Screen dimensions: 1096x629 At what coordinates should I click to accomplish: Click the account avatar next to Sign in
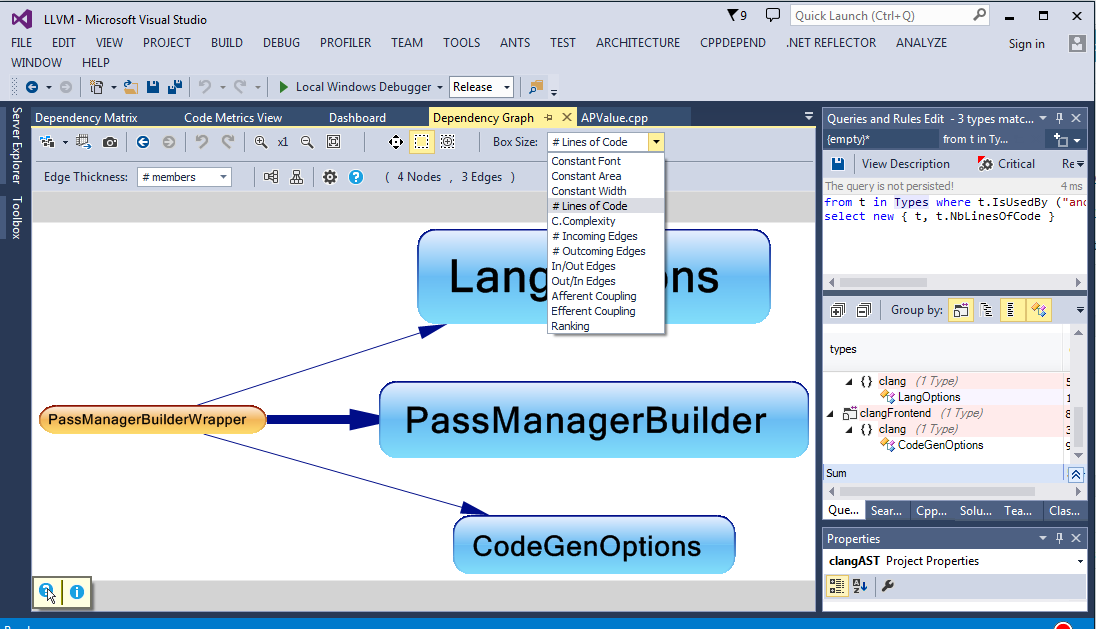click(1076, 43)
